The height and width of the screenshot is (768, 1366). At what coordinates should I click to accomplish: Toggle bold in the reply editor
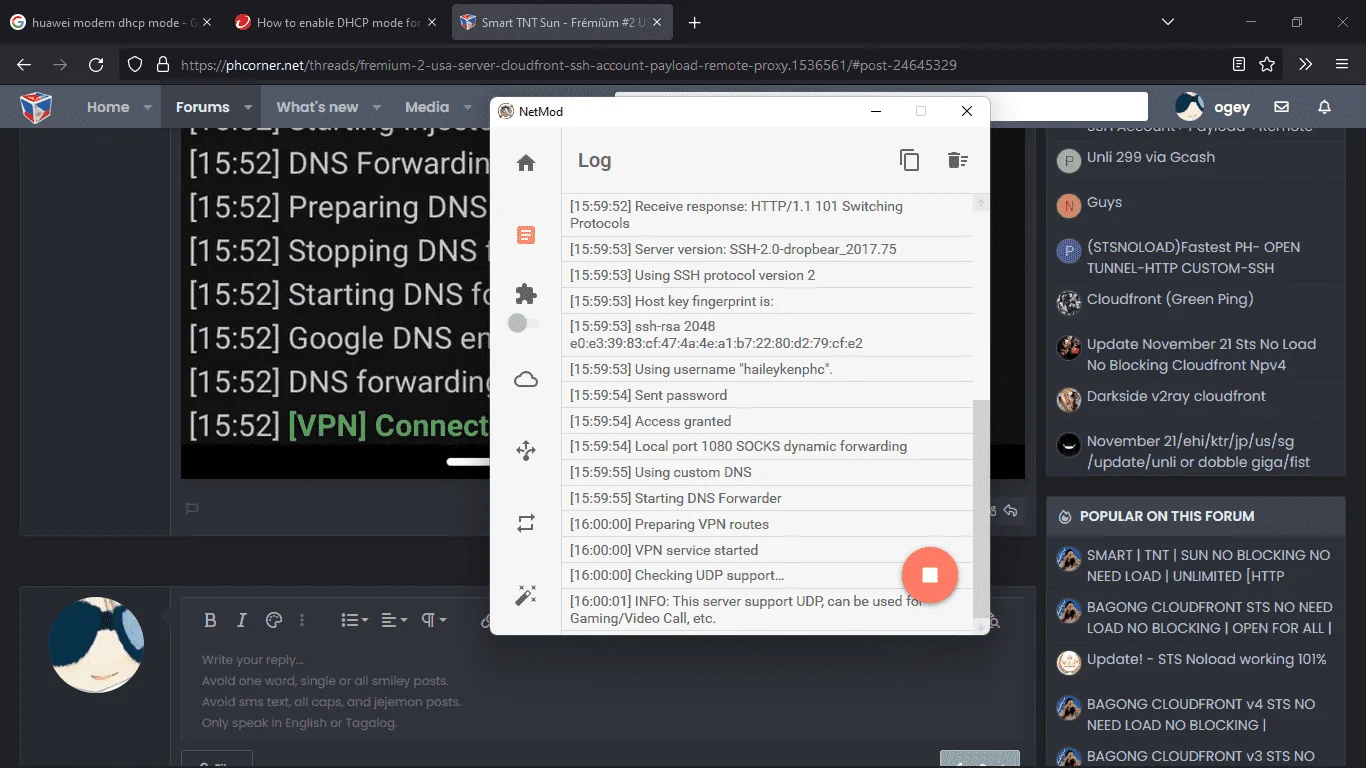[210, 620]
